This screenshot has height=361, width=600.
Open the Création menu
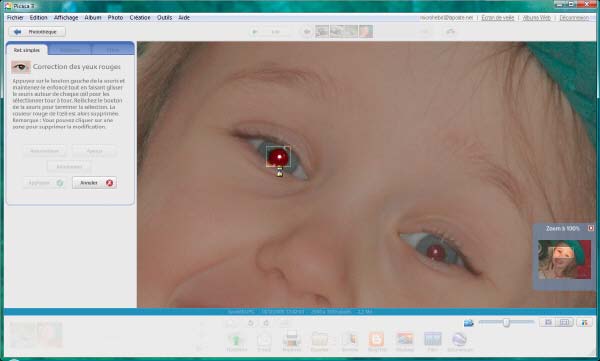pos(140,18)
